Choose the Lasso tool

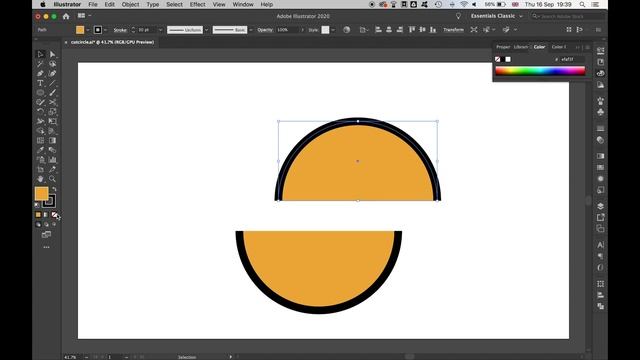click(x=53, y=64)
